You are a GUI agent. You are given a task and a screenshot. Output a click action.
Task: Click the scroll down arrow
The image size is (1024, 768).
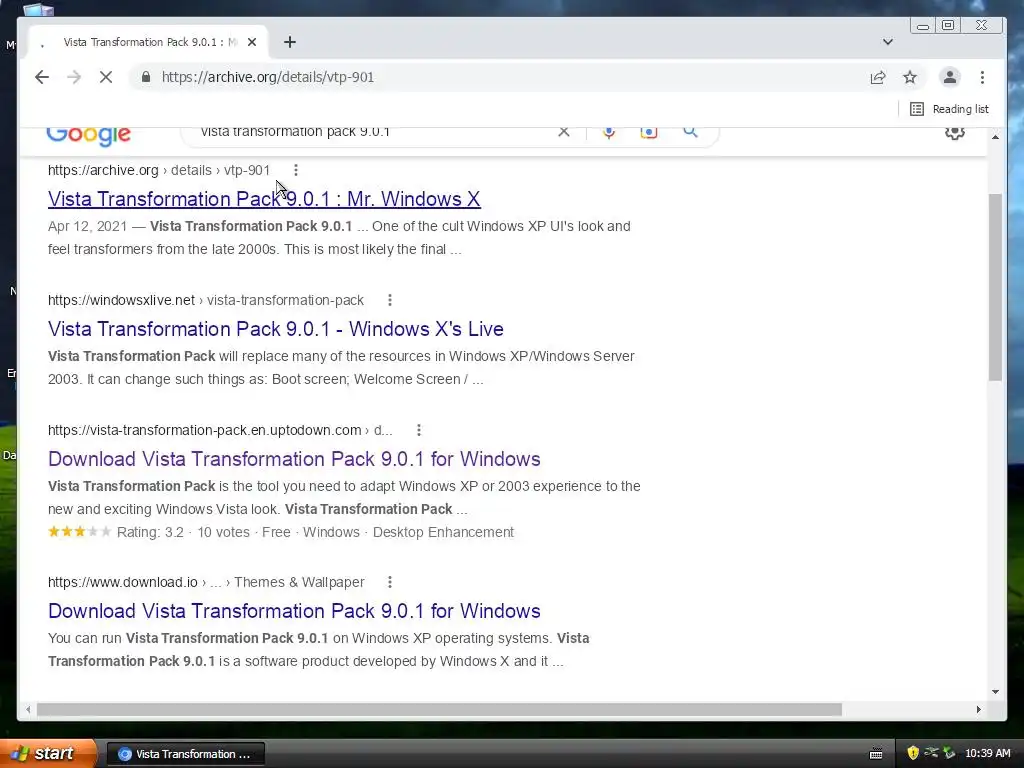point(995,692)
